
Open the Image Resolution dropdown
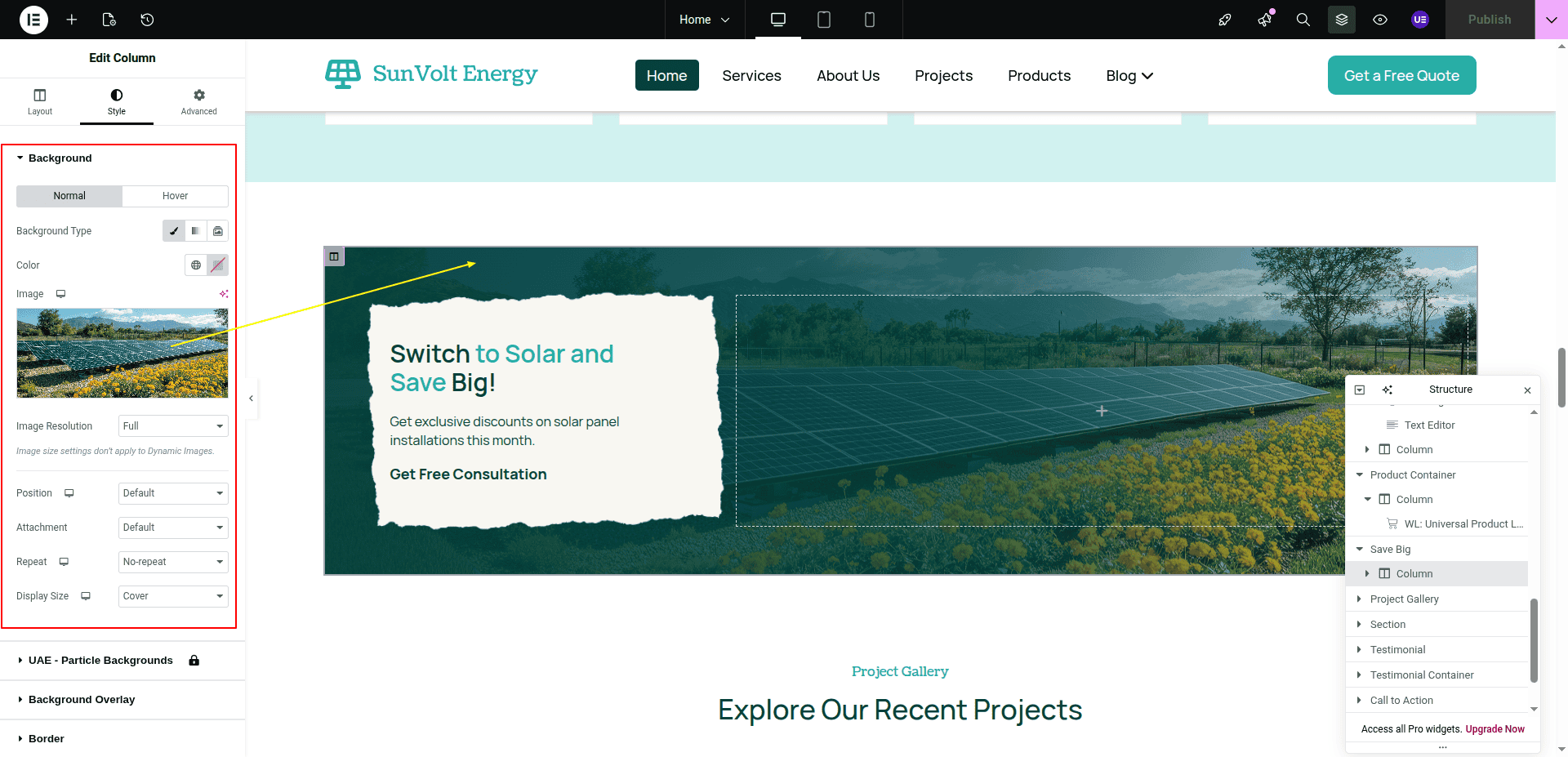tap(173, 426)
